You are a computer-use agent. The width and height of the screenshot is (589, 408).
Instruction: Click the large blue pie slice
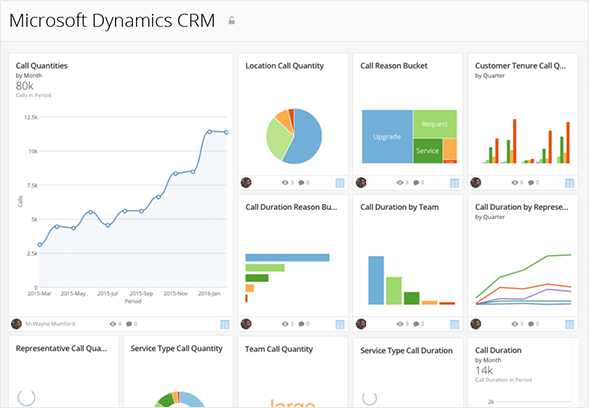click(x=306, y=137)
